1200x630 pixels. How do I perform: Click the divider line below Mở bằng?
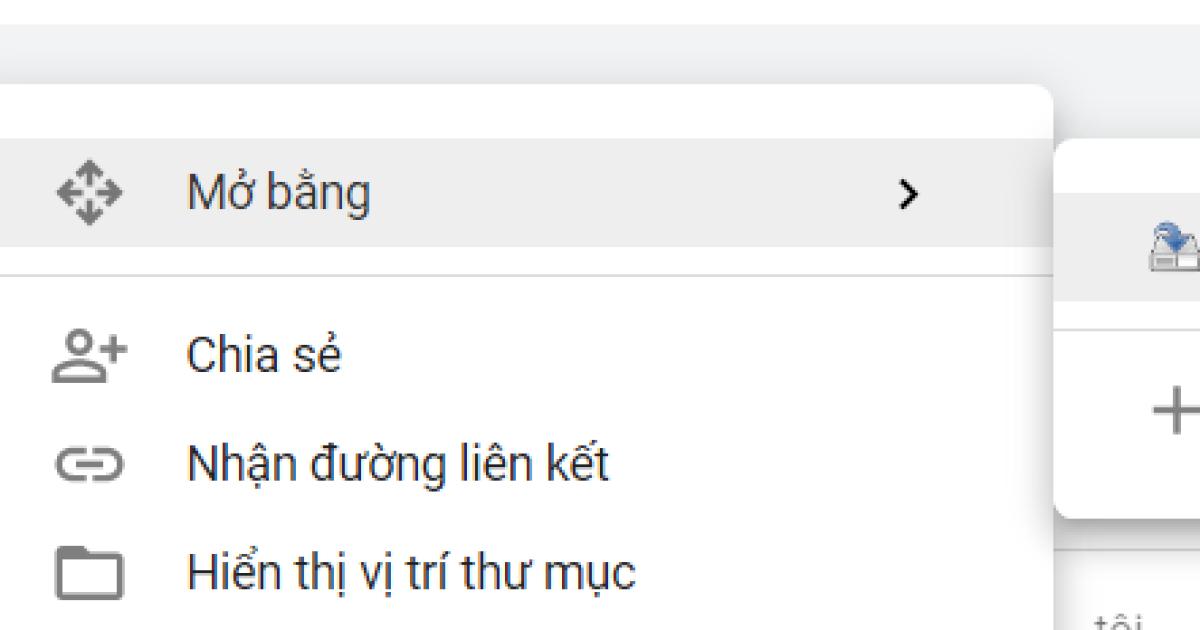500,275
